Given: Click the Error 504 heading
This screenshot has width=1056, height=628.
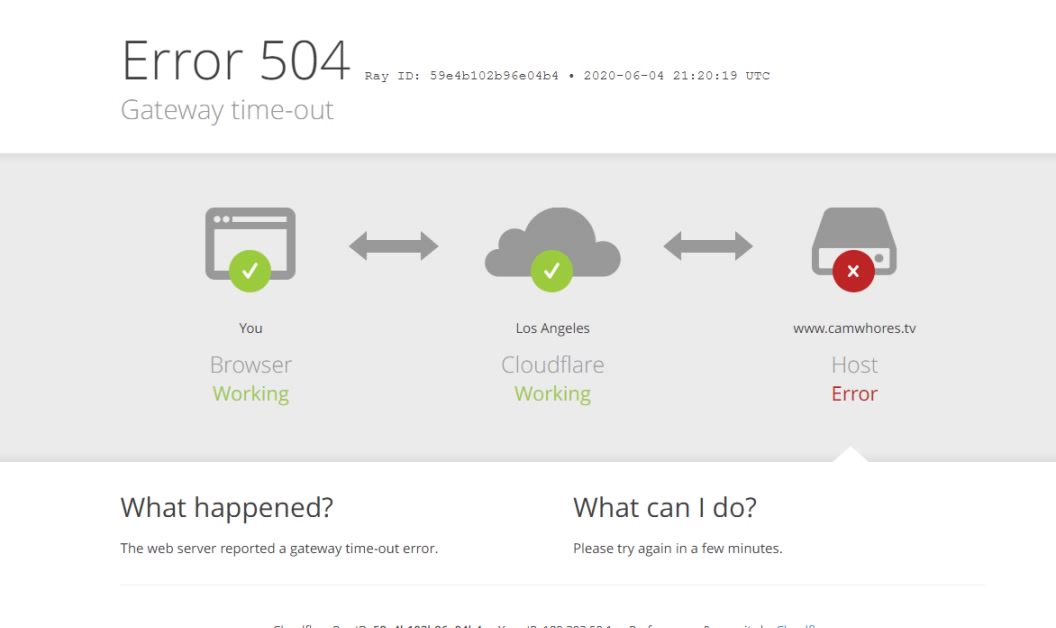Looking at the screenshot, I should (x=236, y=61).
